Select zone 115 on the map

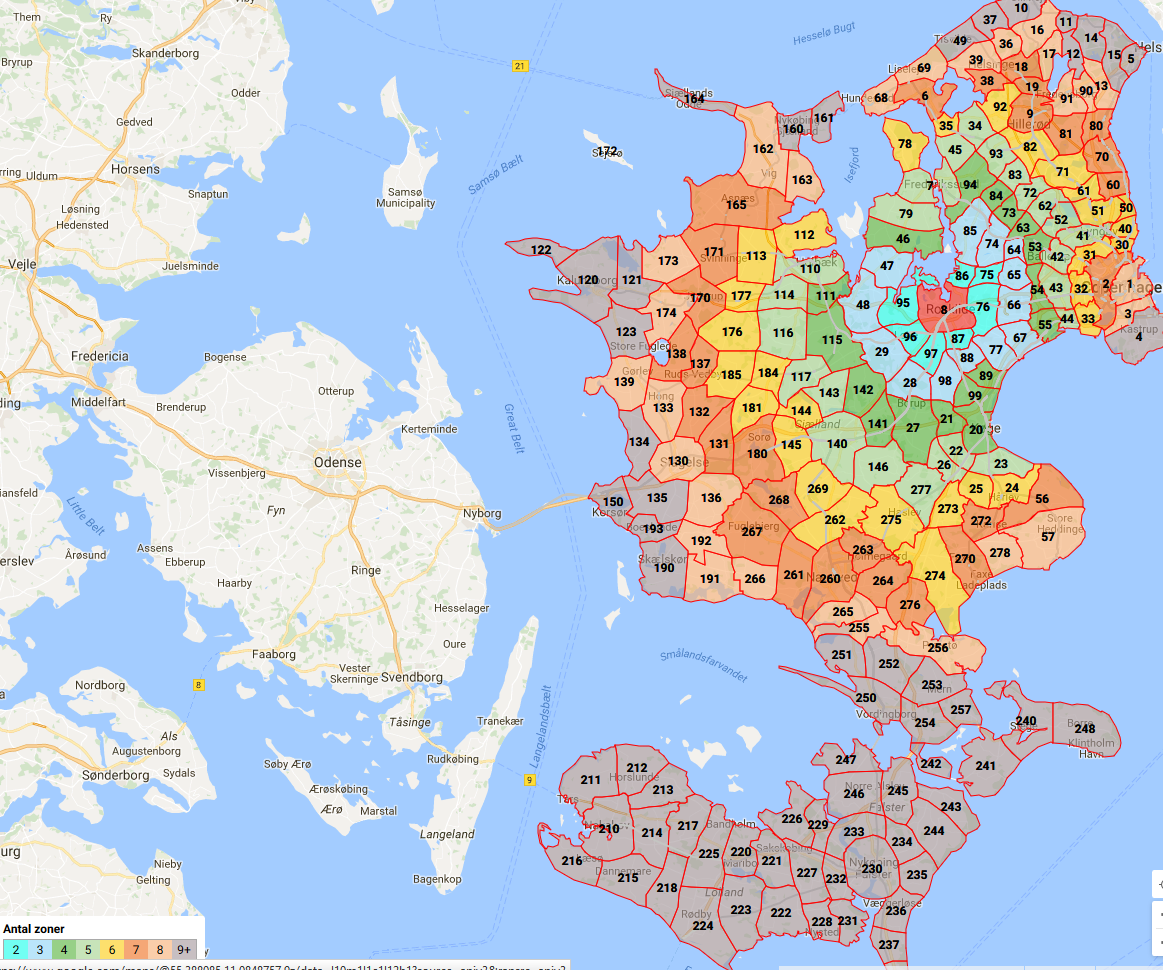[832, 340]
